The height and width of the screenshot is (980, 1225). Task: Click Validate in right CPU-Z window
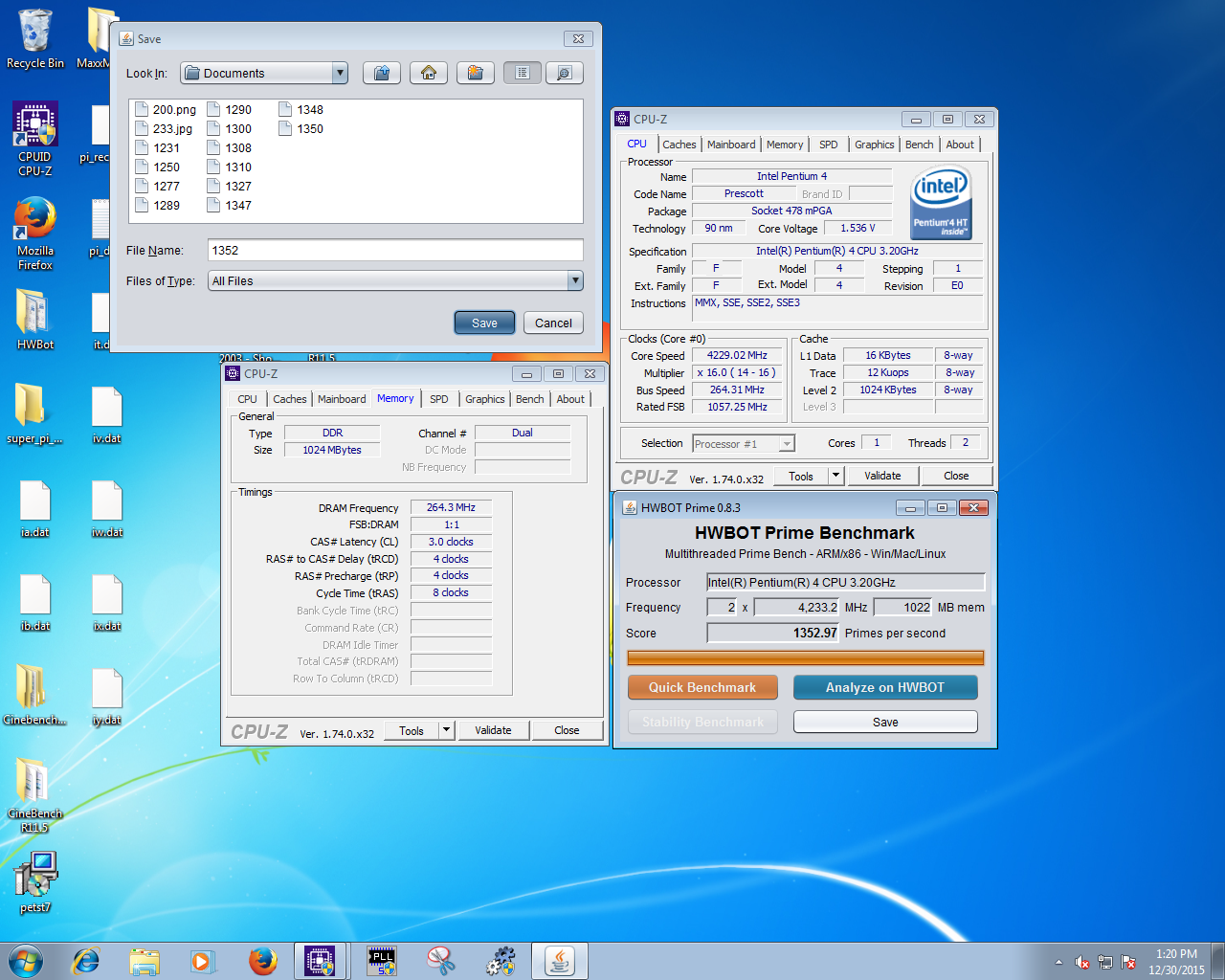882,476
